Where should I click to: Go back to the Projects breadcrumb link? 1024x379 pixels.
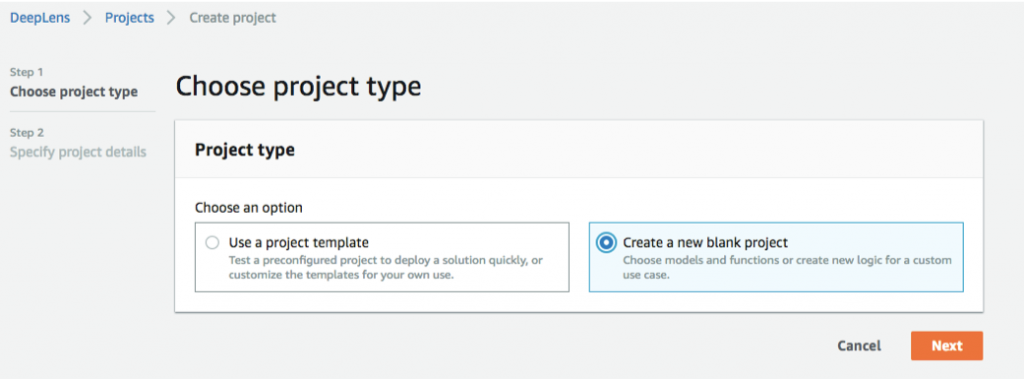click(x=129, y=18)
